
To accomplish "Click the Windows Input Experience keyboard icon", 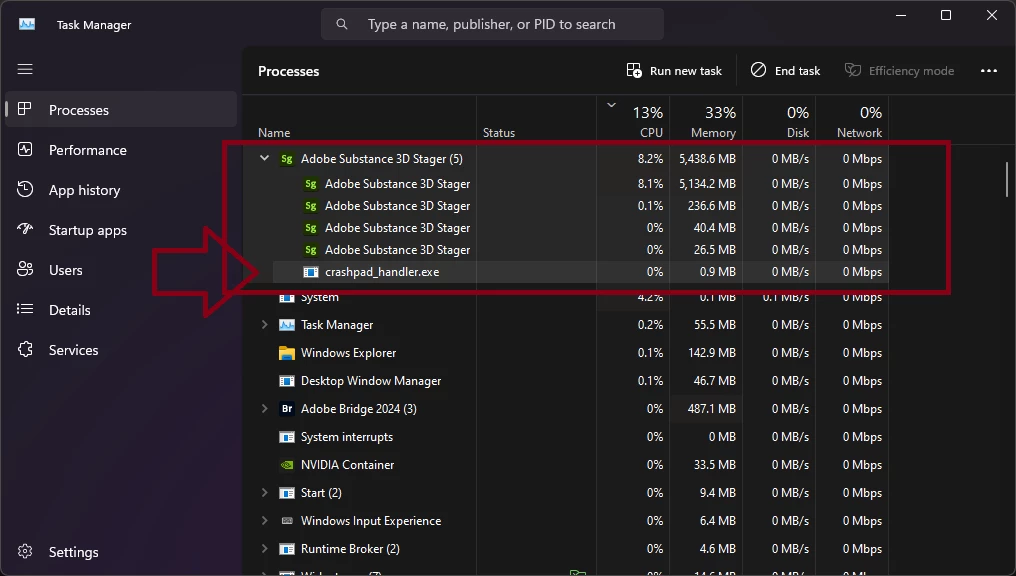I will click(x=286, y=520).
